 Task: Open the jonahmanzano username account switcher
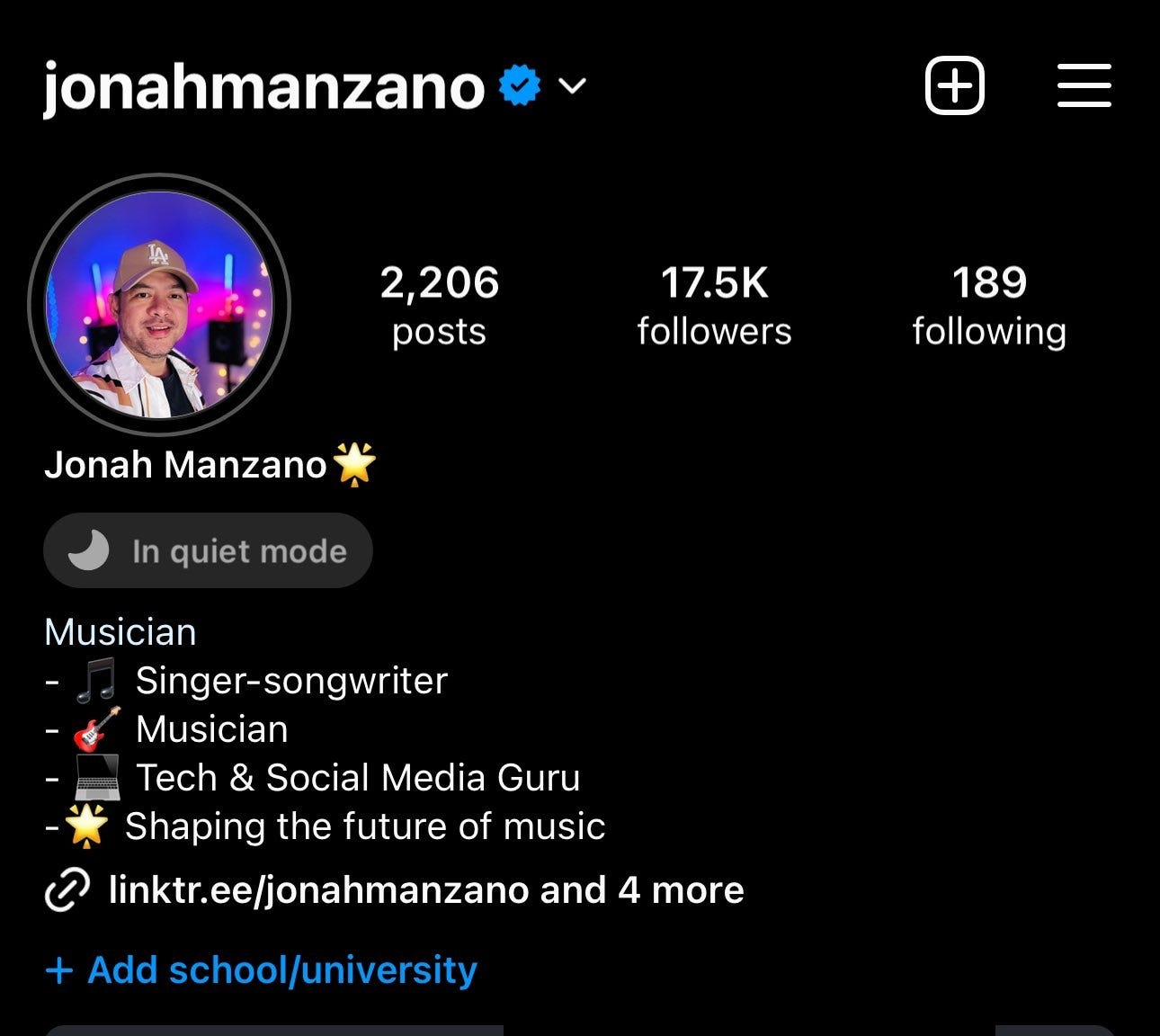point(263,87)
